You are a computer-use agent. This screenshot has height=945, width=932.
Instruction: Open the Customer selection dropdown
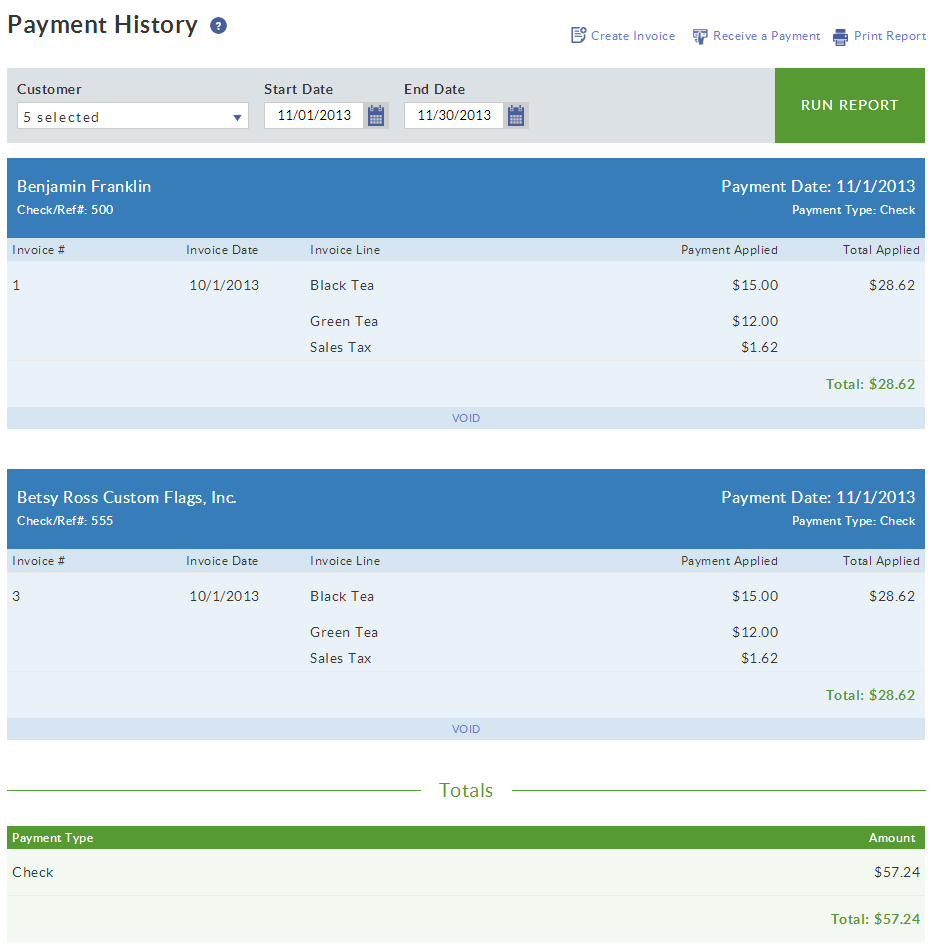[x=238, y=116]
